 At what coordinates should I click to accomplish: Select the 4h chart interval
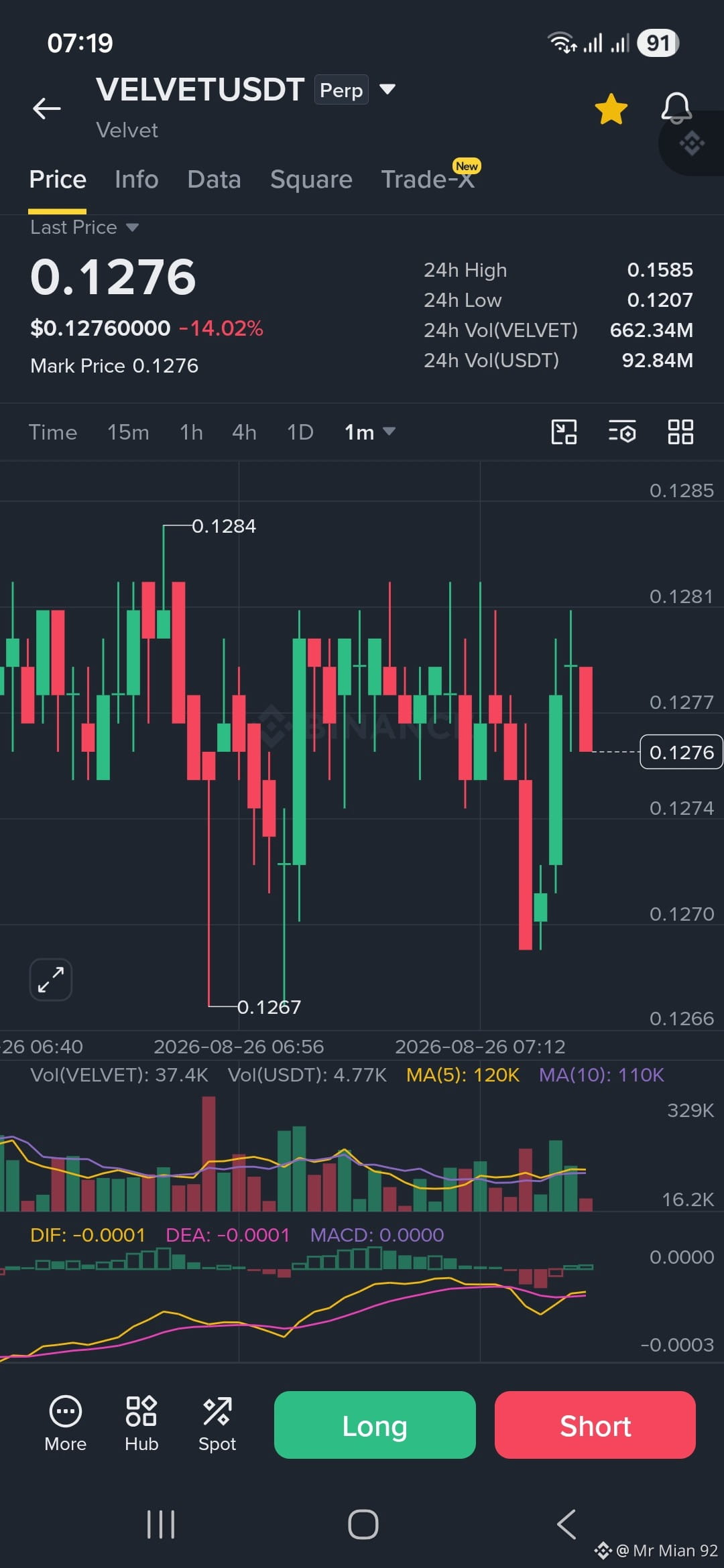pyautogui.click(x=244, y=432)
